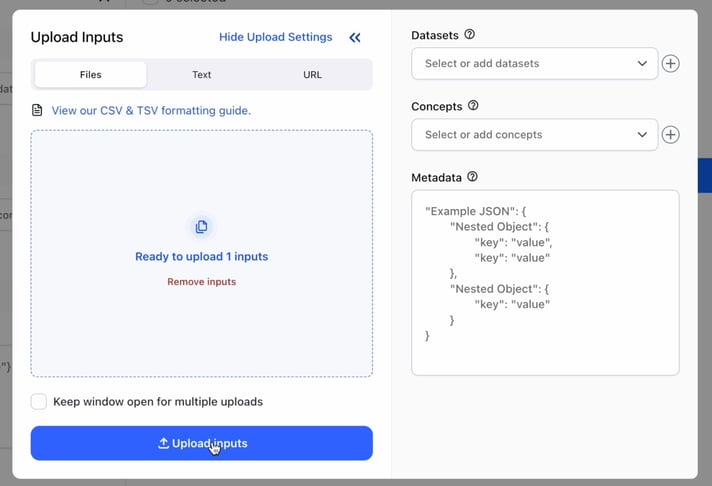Viewport: 712px width, 486px height.
Task: Enable Keep window open for multiple uploads
Action: click(39, 402)
